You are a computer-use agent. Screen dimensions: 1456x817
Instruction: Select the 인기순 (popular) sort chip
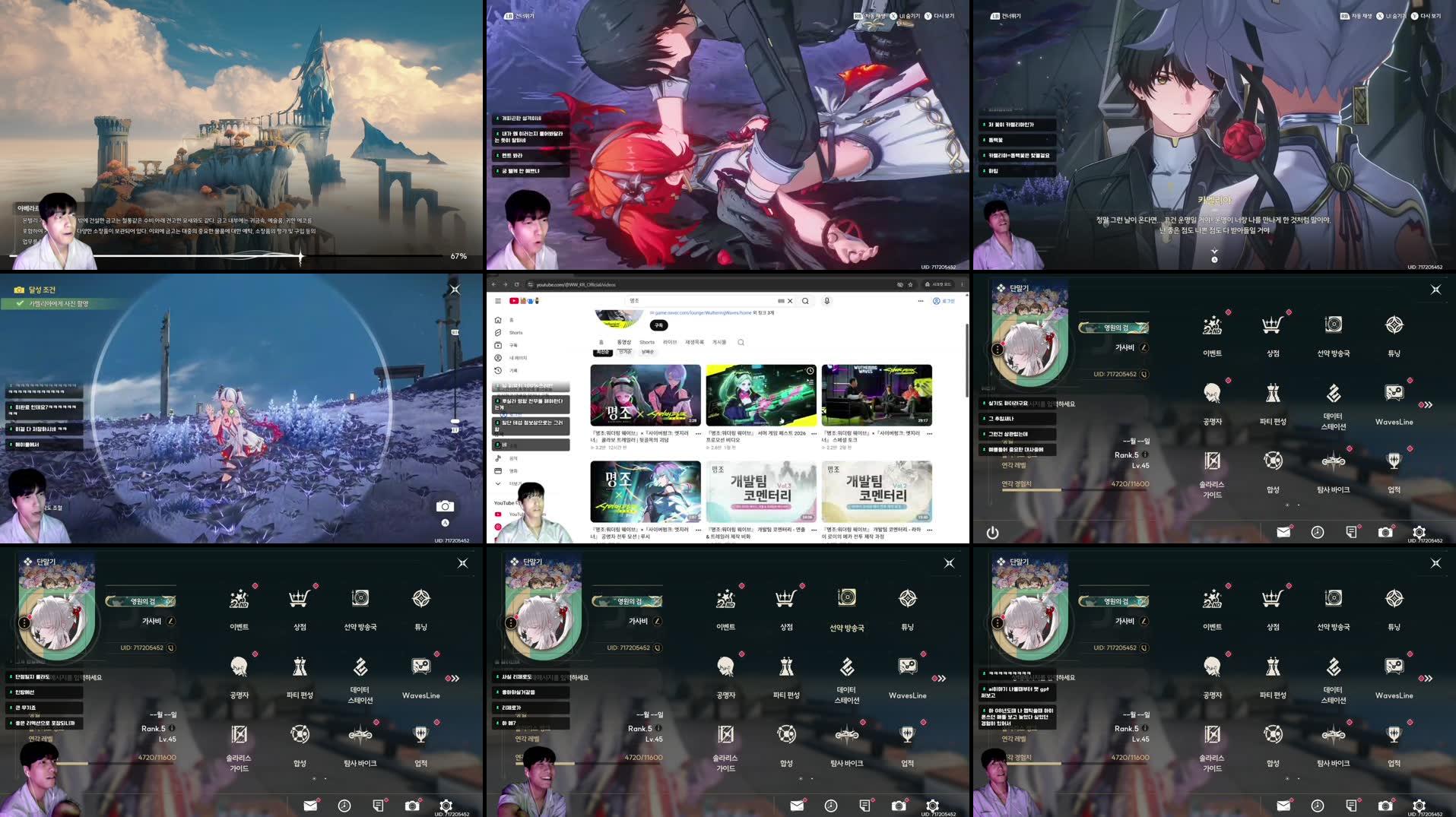tap(625, 352)
